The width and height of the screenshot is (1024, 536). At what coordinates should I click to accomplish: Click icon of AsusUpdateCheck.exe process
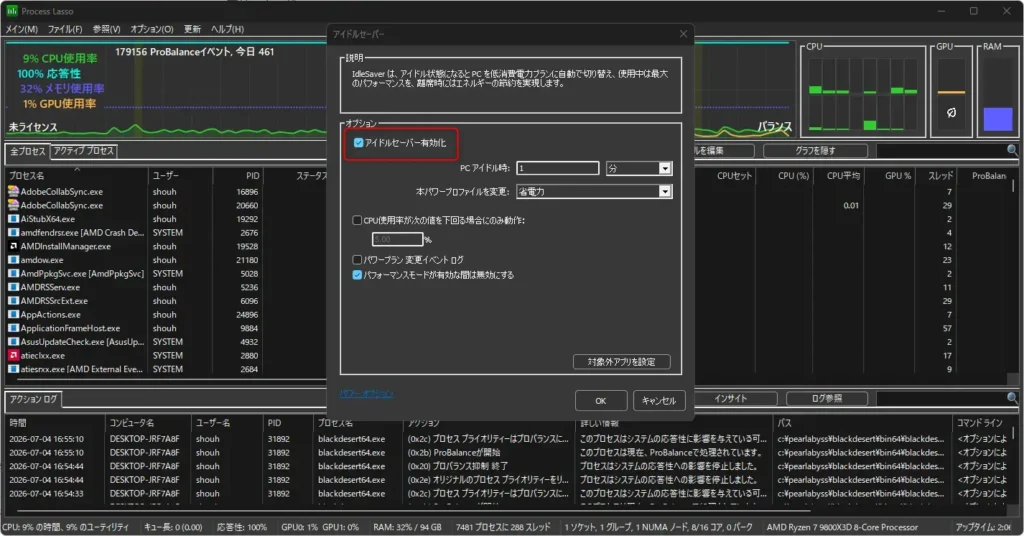(13, 341)
